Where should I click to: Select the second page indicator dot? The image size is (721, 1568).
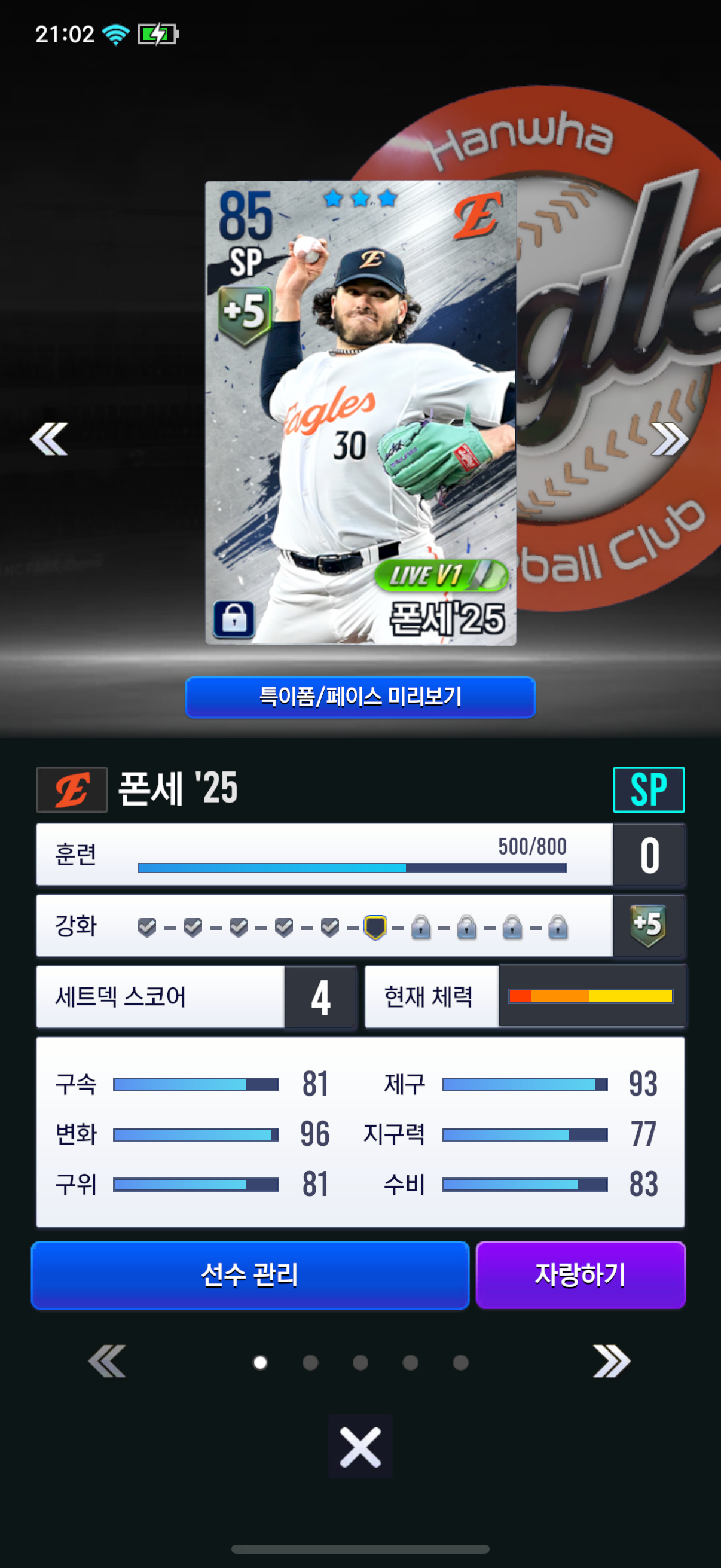[x=310, y=1362]
